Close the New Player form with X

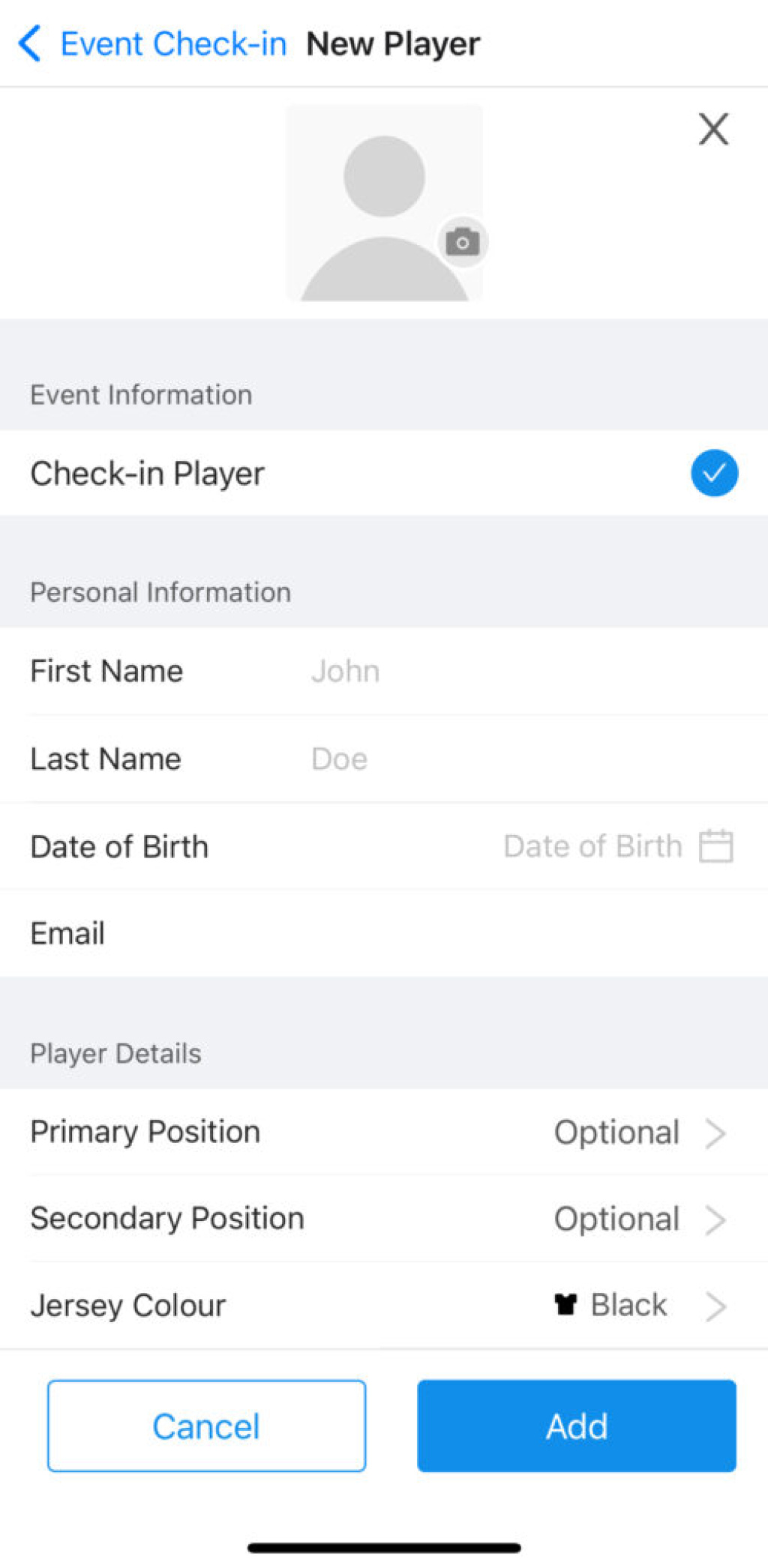click(713, 129)
